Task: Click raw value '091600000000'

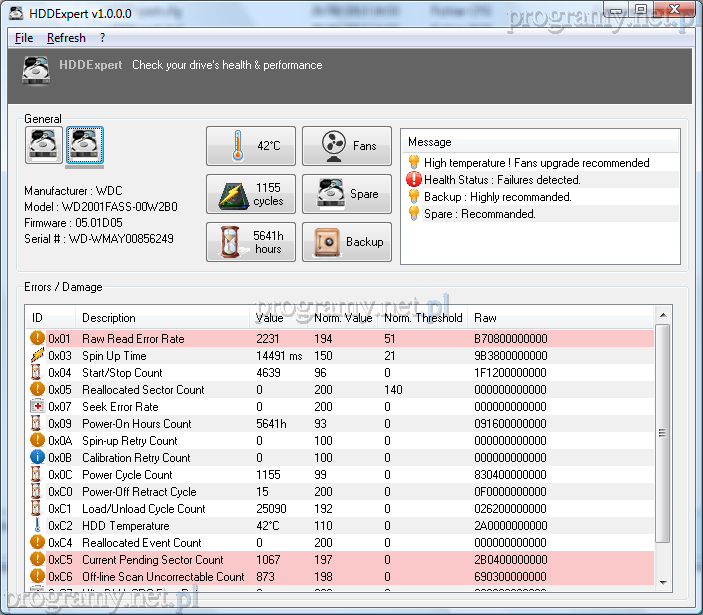Action: [x=510, y=424]
